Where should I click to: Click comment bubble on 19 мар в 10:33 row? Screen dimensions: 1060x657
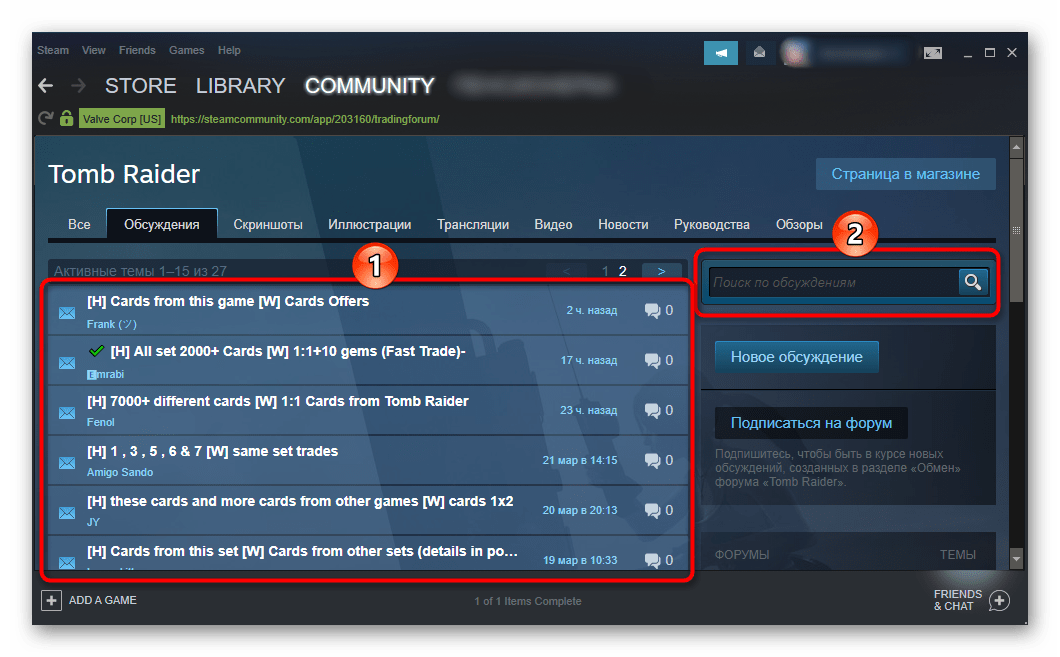(652, 560)
